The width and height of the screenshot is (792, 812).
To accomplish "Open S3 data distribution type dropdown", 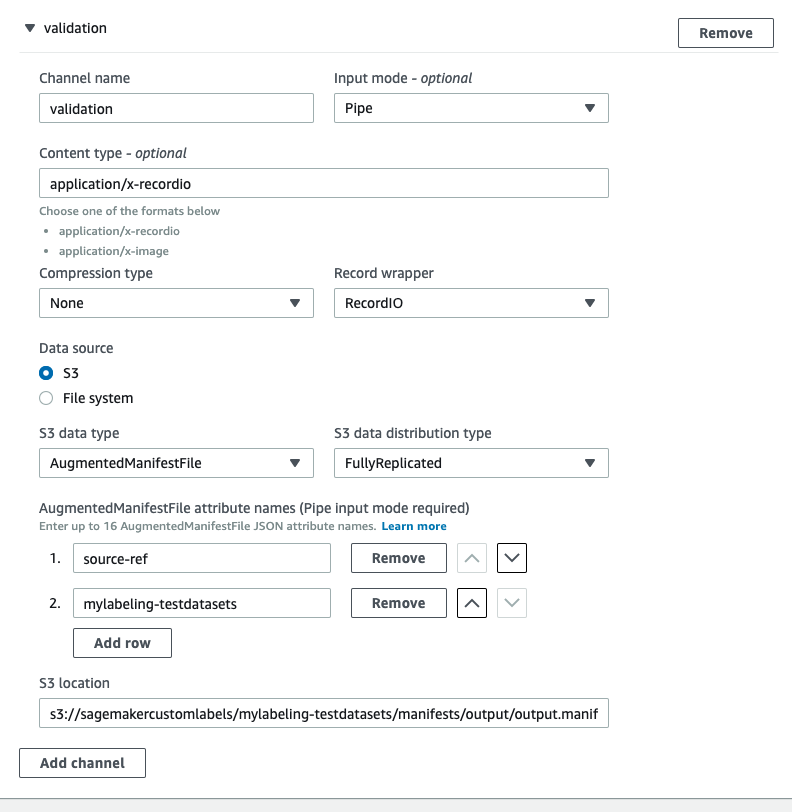I will (471, 463).
